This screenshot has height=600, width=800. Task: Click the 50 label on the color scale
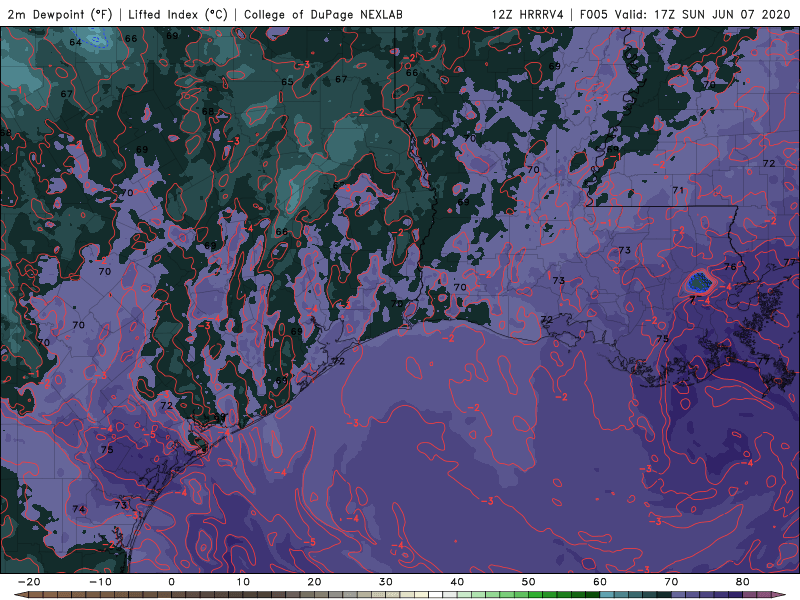[529, 582]
